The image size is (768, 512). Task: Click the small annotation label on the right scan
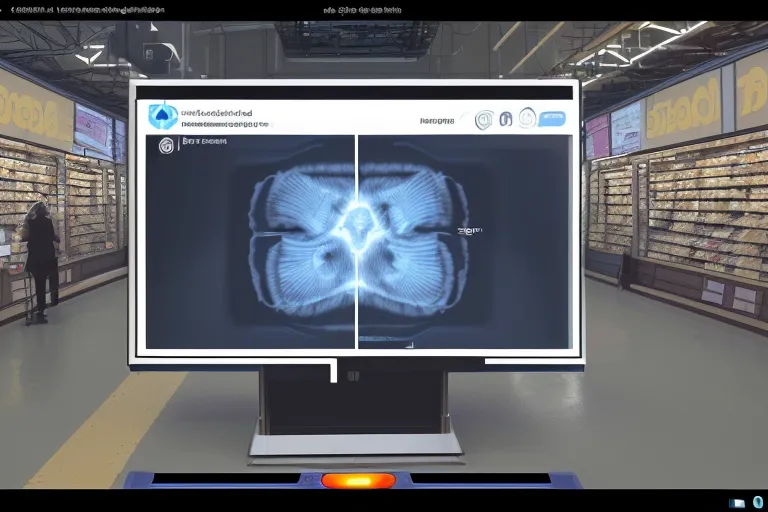468,230
